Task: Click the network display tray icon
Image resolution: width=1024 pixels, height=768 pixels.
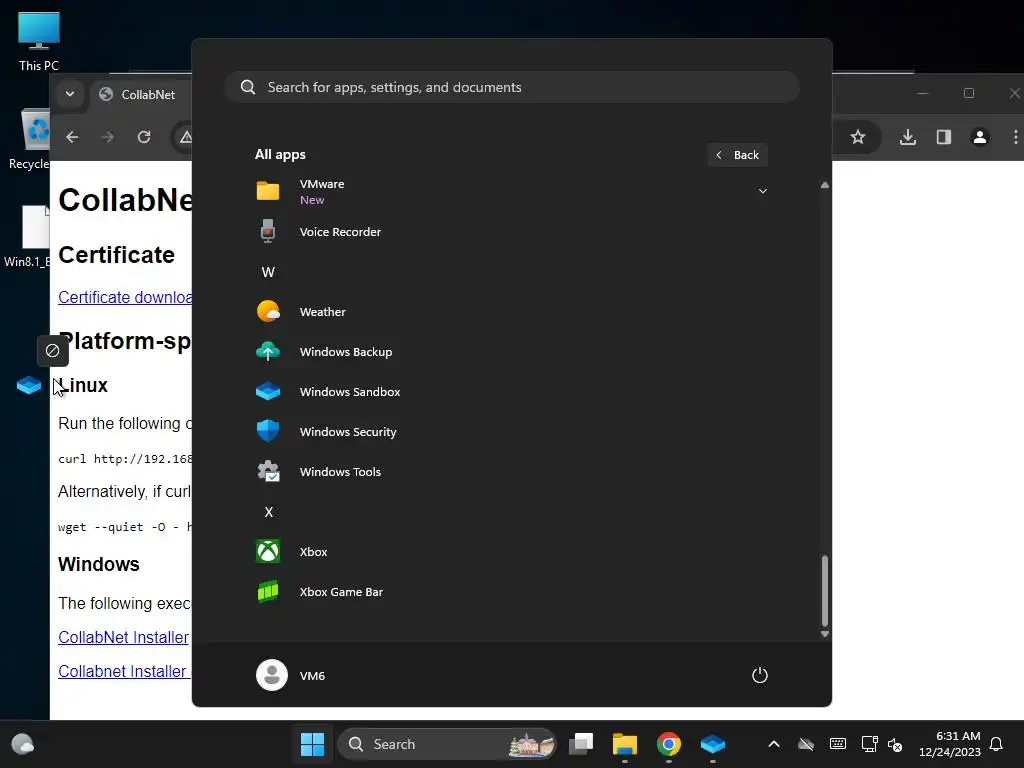Action: pyautogui.click(x=869, y=744)
